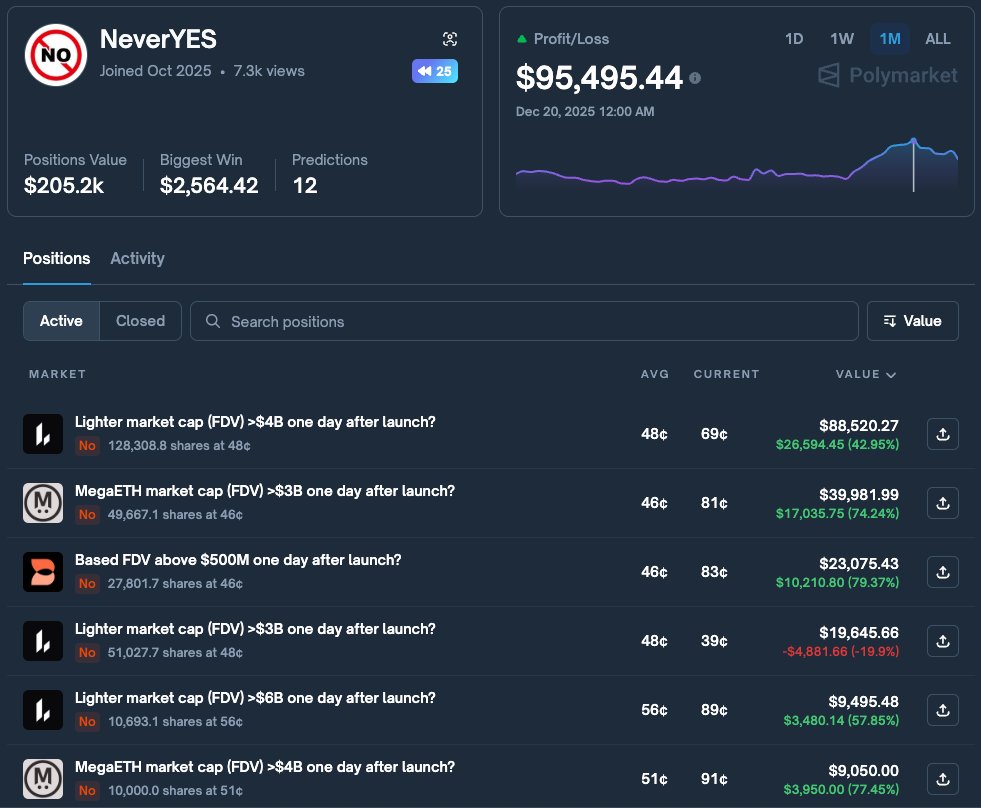Open Lighter market cap >$4B market link
The image size is (981, 808).
(x=255, y=422)
